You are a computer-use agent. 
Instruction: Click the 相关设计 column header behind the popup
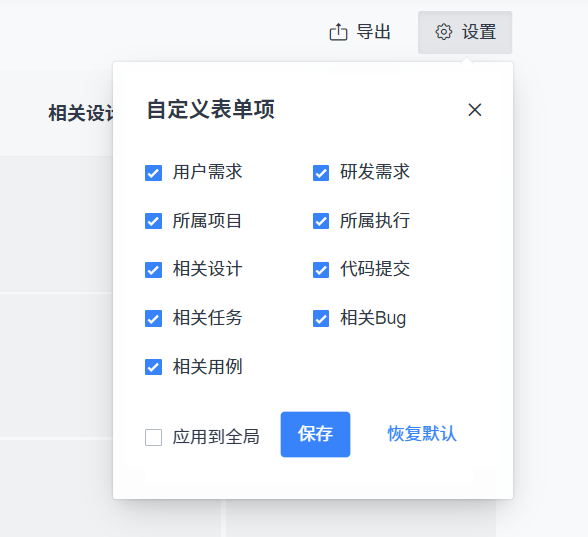[81, 113]
